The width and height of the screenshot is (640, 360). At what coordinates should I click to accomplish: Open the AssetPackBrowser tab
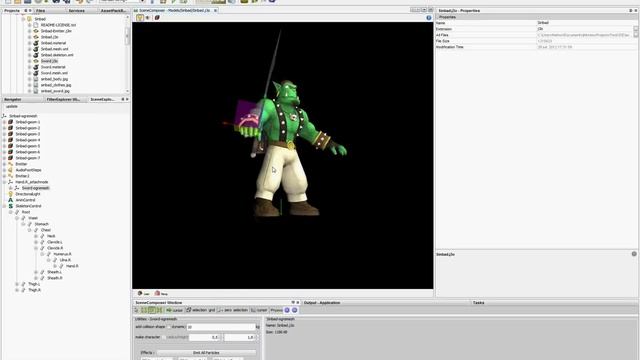coord(113,11)
